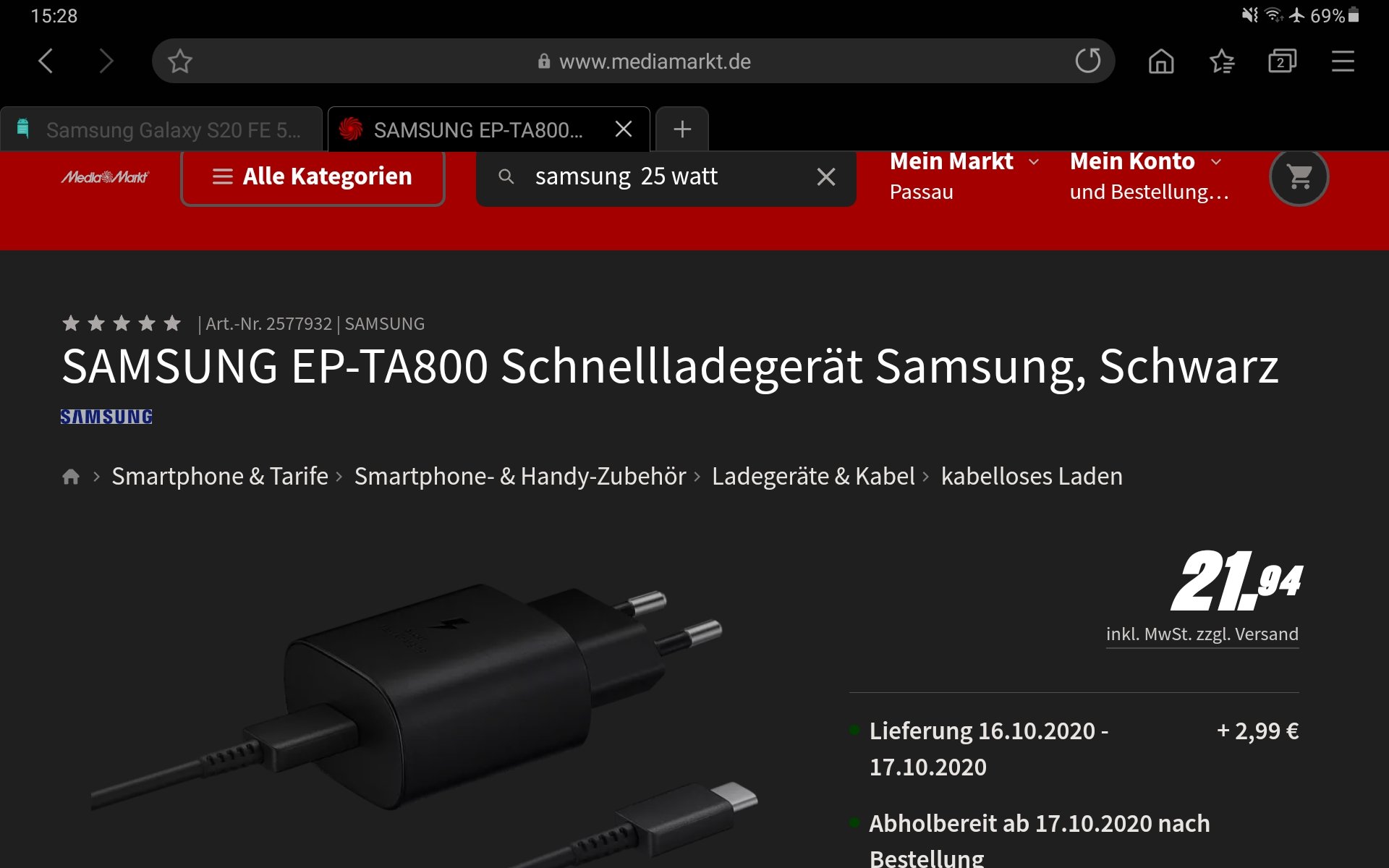Open the bookmarks list icon

coord(1222,61)
